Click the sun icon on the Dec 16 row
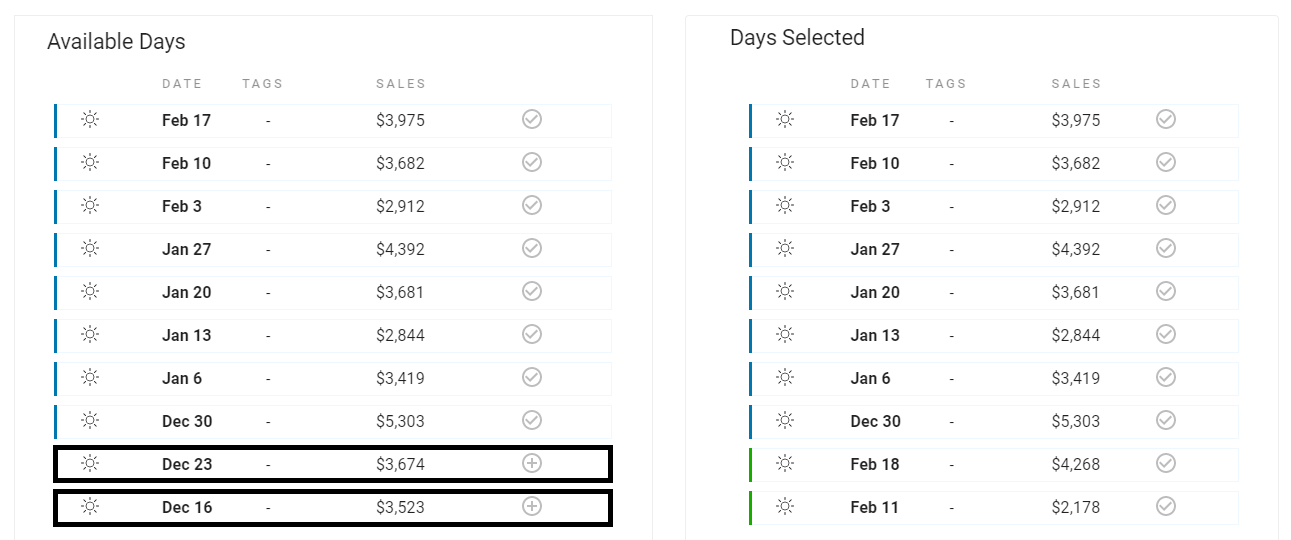 tap(90, 507)
